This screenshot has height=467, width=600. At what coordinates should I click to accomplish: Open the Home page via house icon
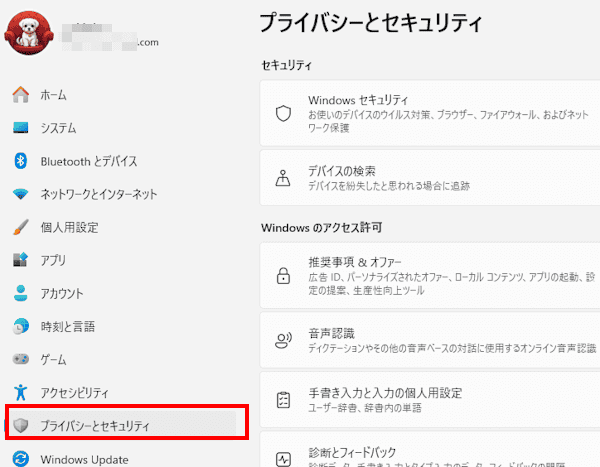click(21, 95)
